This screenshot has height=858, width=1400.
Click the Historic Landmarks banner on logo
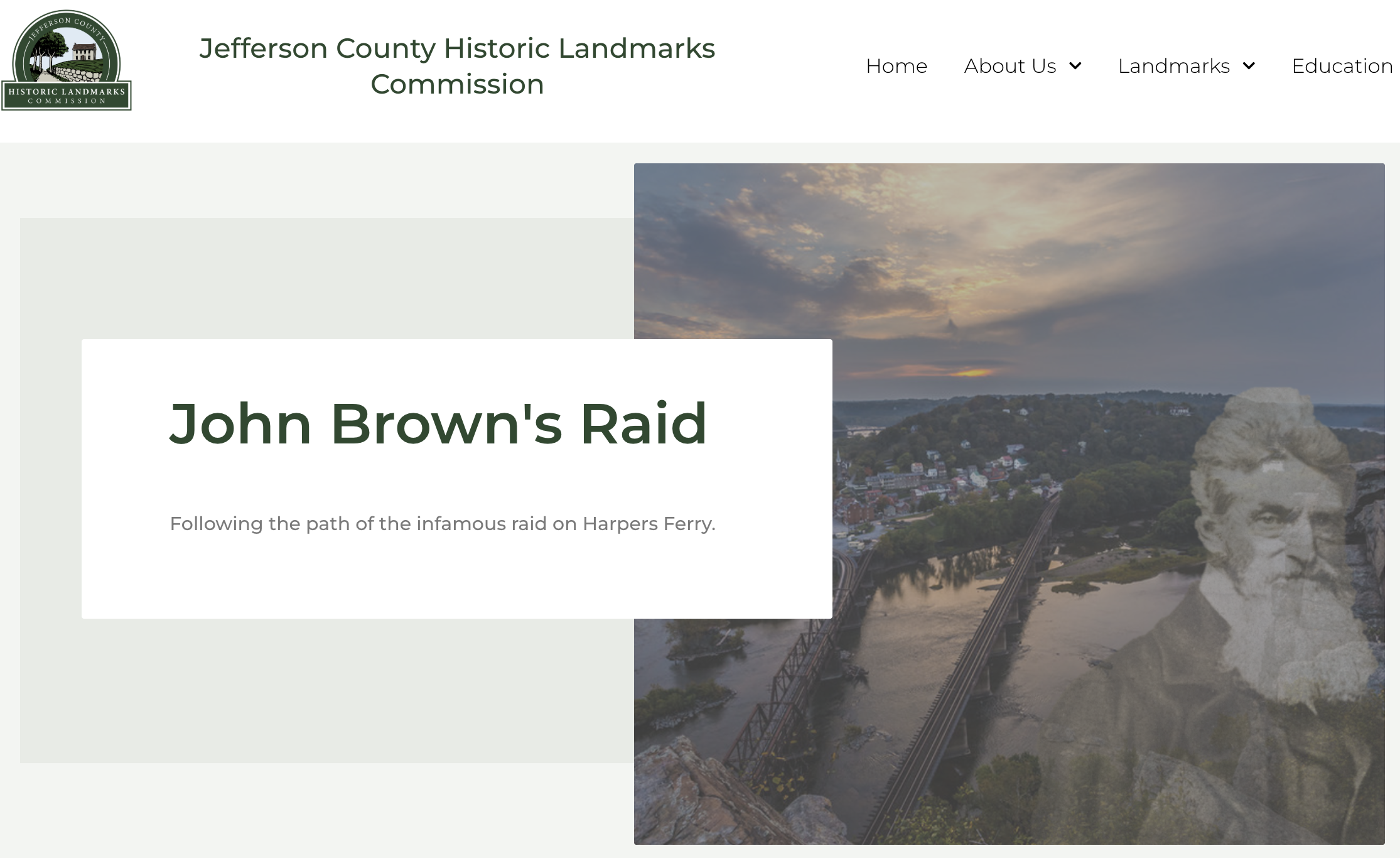[x=67, y=95]
